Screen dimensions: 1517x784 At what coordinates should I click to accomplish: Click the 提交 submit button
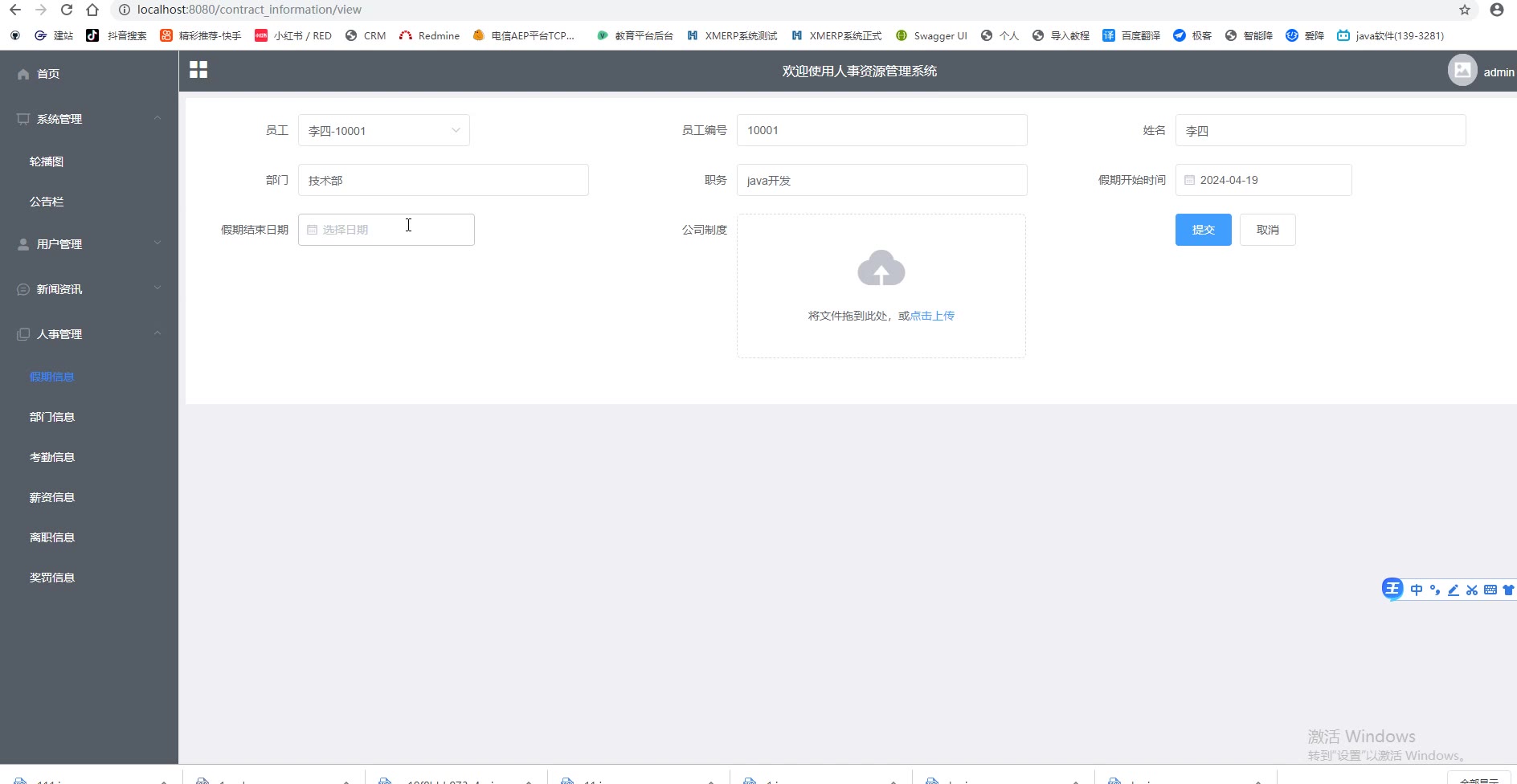coord(1203,230)
